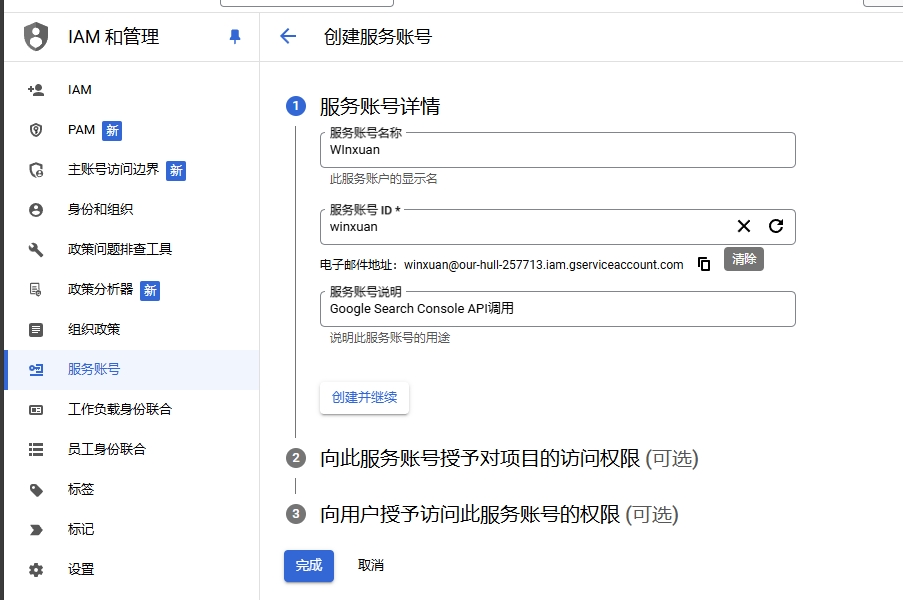Copy the service account email address
The height and width of the screenshot is (600, 903).
tap(704, 265)
